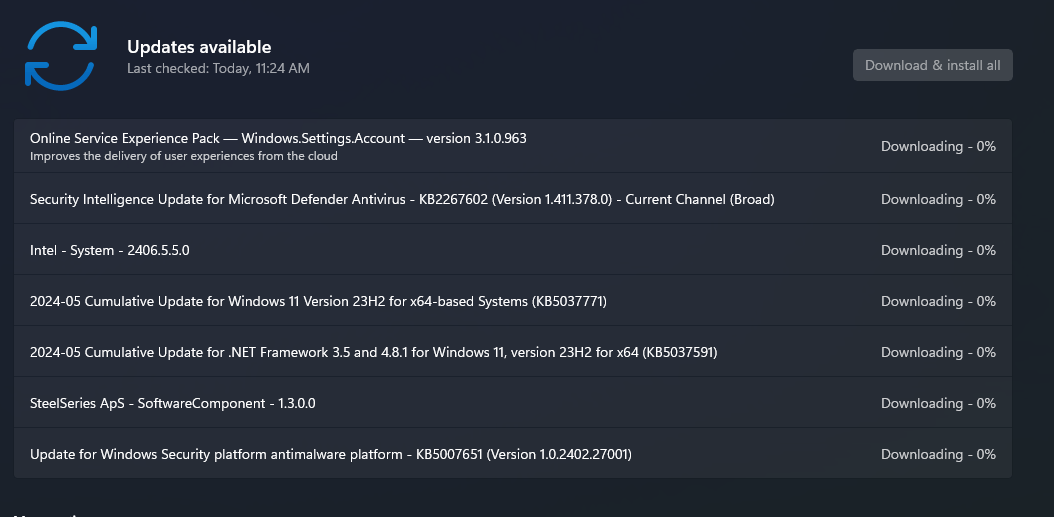
Task: Click the Updates available heading
Action: click(x=199, y=47)
